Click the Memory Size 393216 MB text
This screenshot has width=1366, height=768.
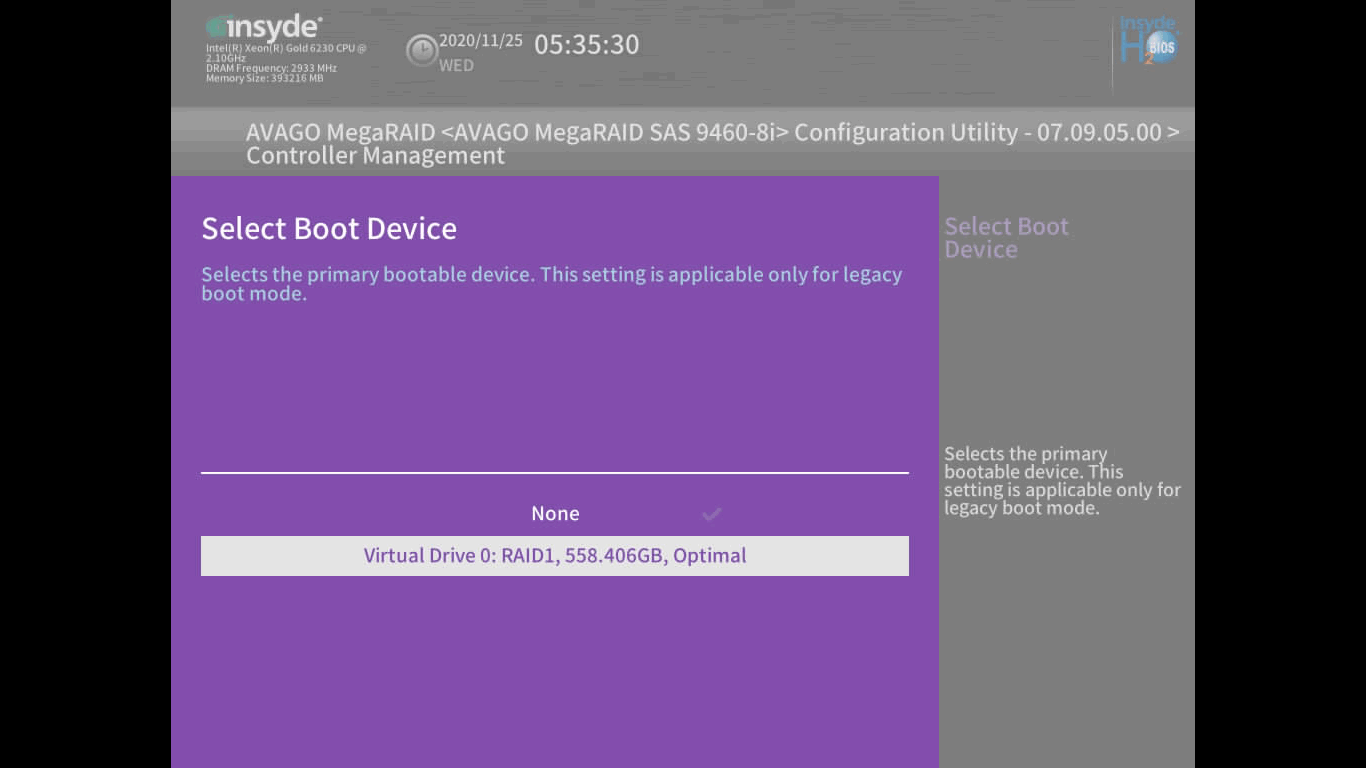[264, 78]
